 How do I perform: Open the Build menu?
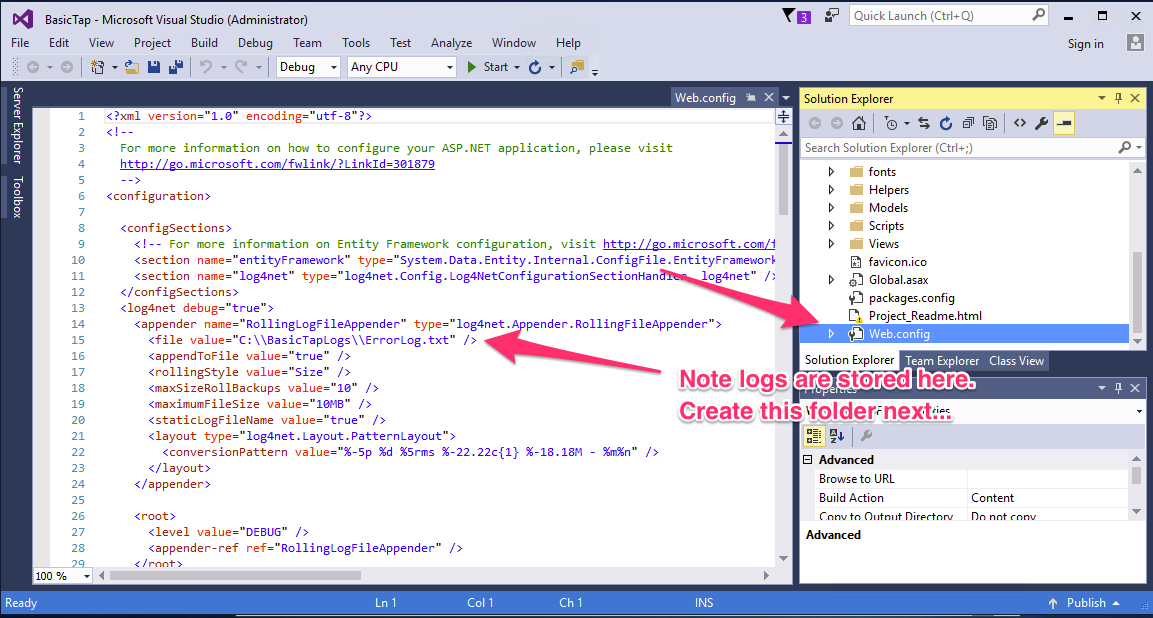coord(204,43)
